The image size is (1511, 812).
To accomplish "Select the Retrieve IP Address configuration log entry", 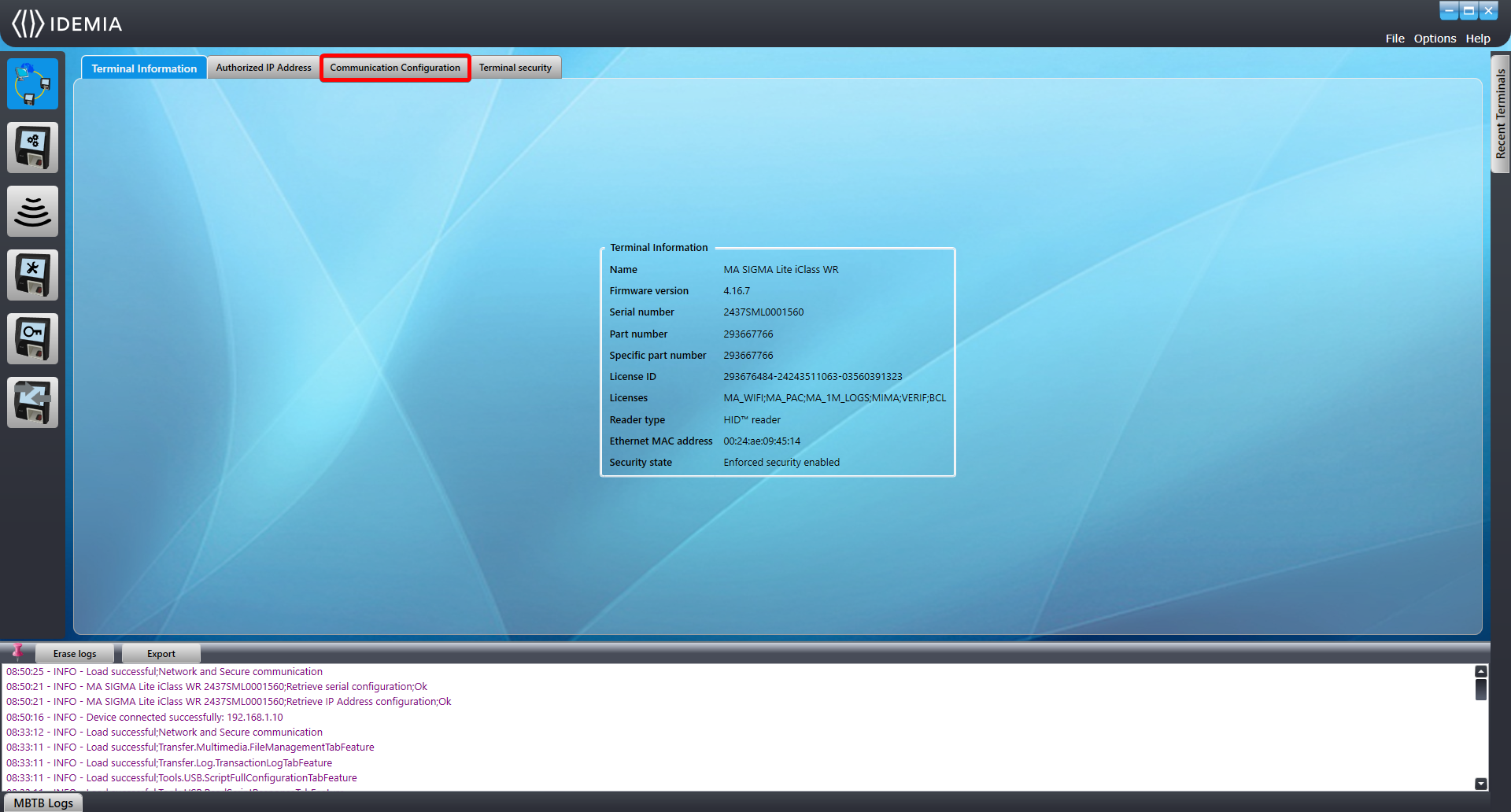I will [229, 702].
